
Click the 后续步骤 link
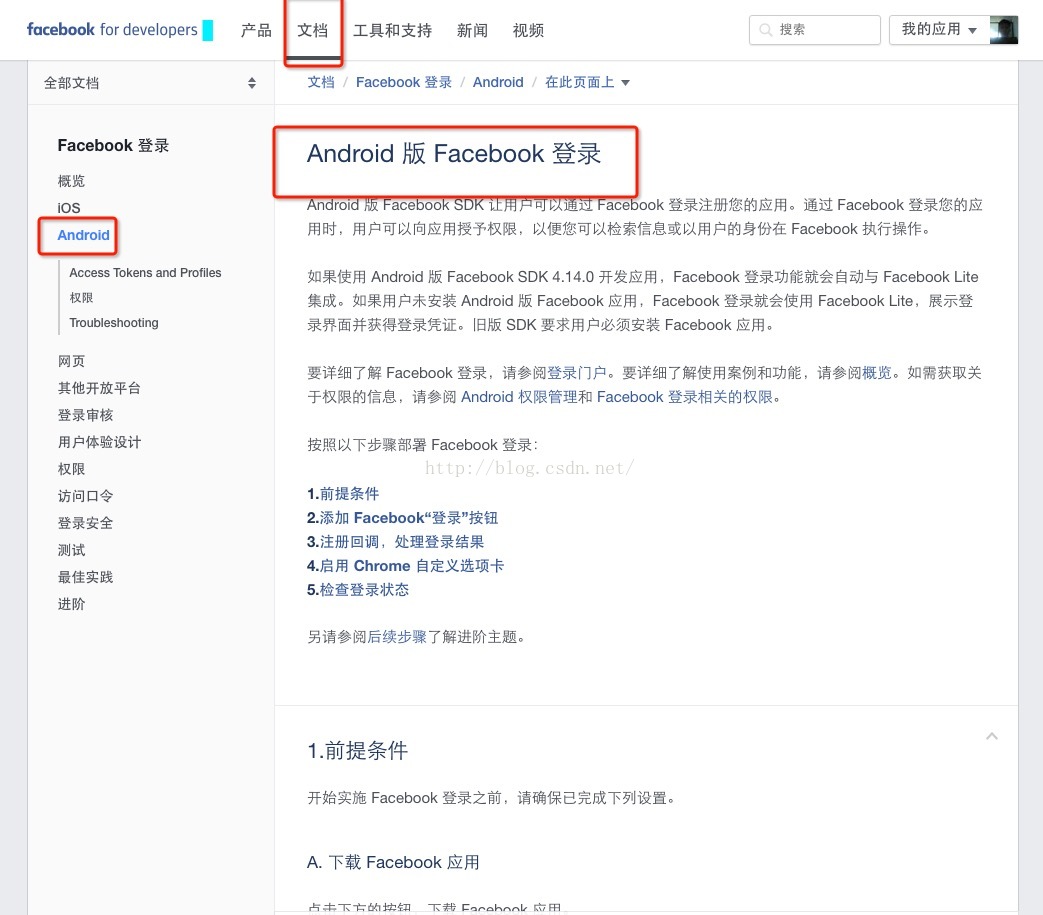point(396,637)
